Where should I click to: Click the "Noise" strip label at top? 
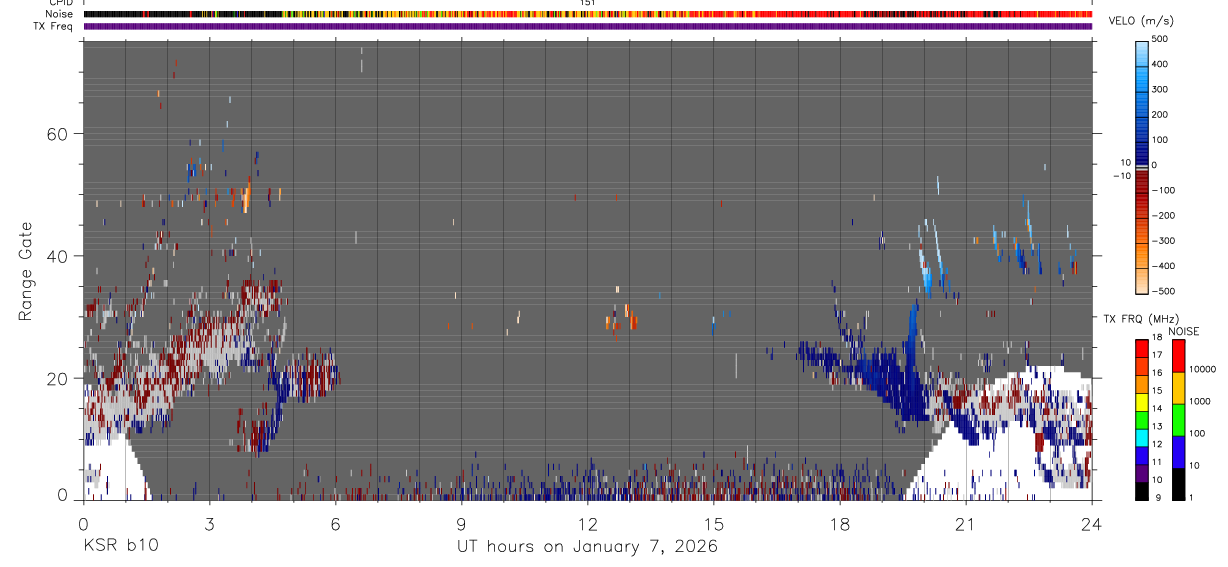60,14
